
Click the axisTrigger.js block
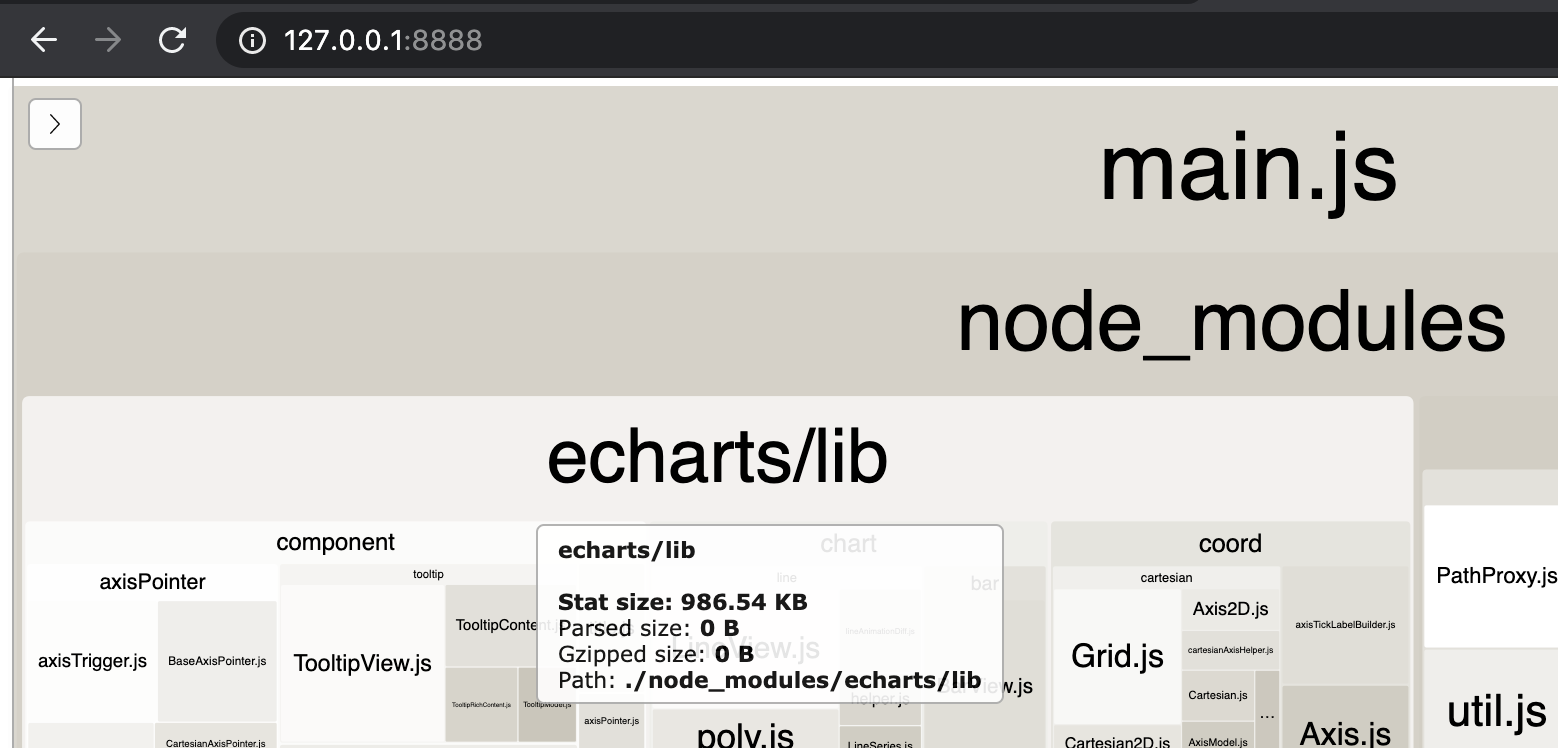(x=91, y=660)
